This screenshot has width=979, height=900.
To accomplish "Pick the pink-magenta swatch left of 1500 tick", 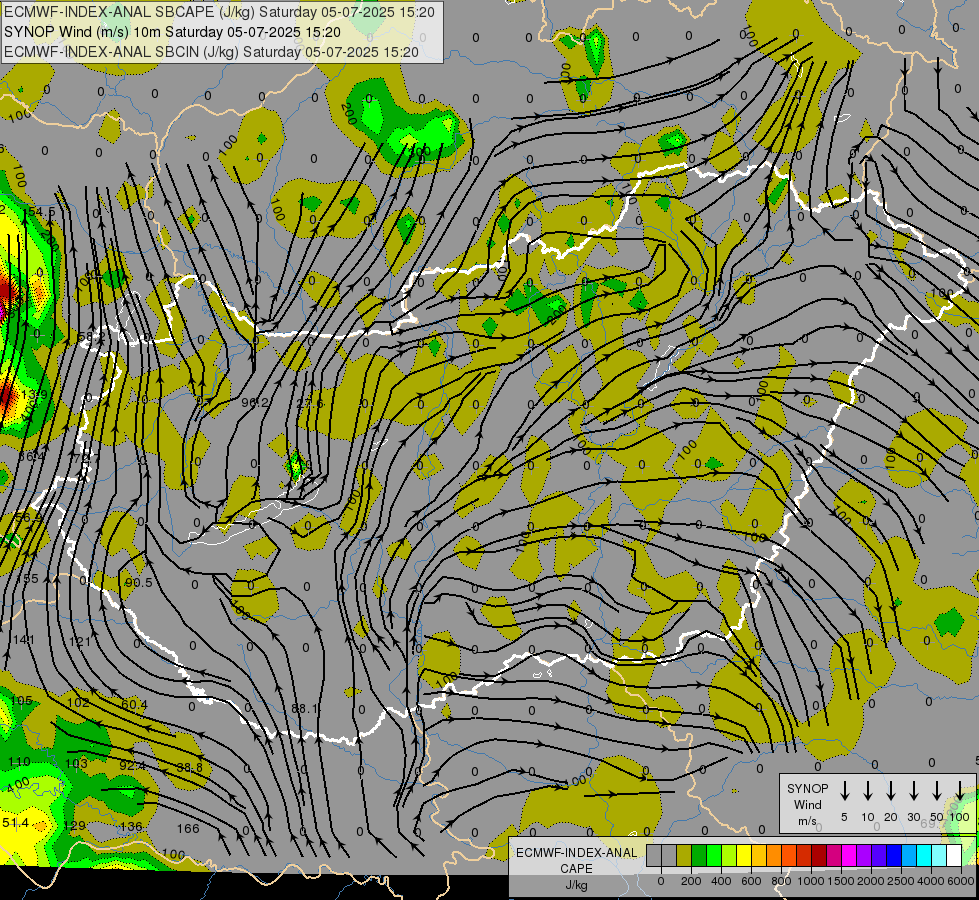I will coord(834,855).
